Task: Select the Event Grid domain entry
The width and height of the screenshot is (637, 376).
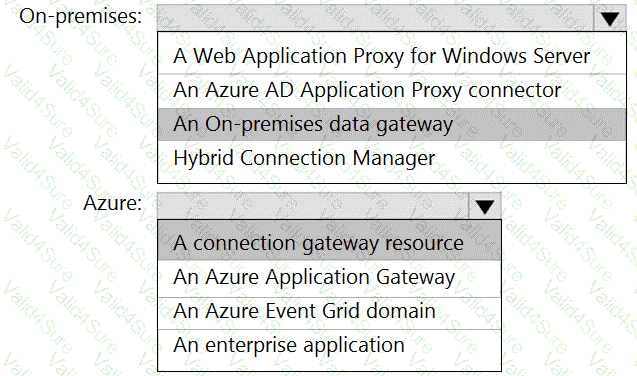Action: (329, 312)
